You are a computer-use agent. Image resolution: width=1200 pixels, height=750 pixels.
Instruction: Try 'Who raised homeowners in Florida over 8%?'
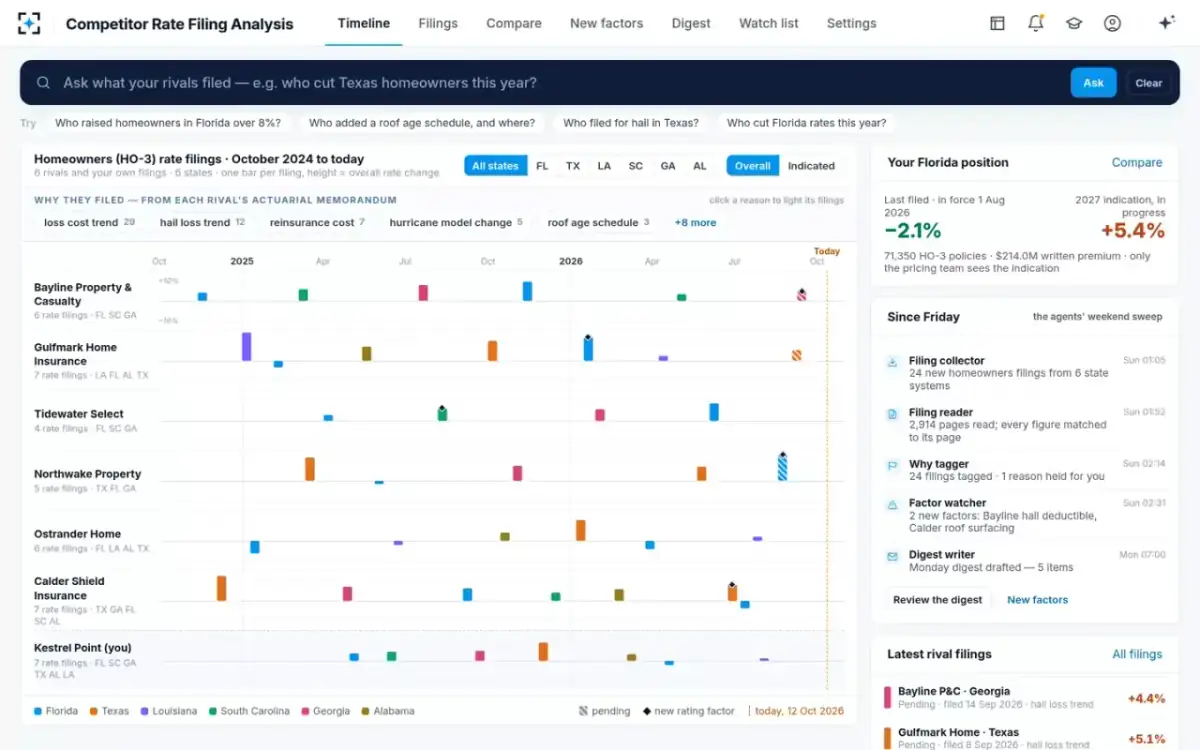(x=167, y=123)
